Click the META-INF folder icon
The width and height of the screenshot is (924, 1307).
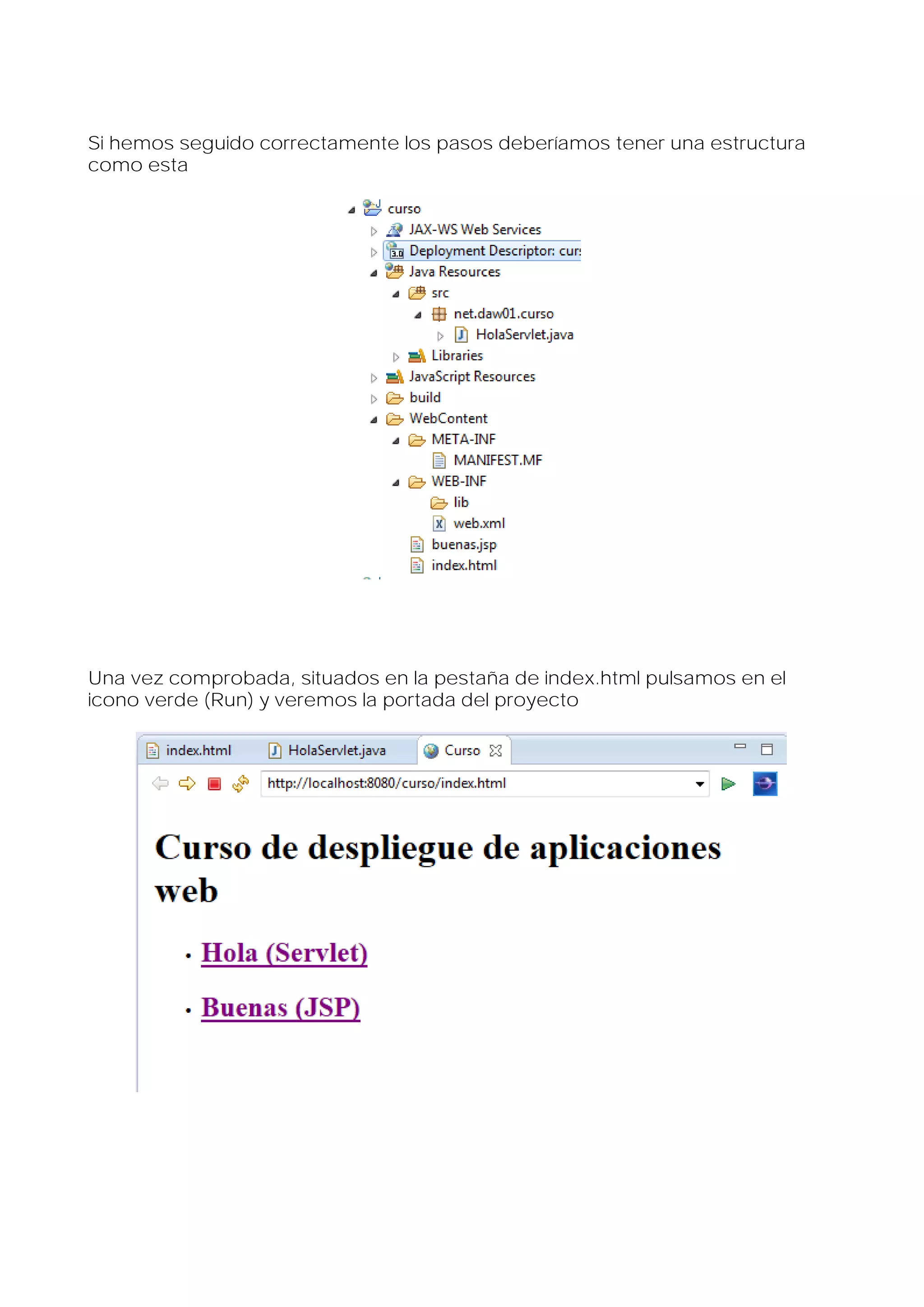(417, 440)
